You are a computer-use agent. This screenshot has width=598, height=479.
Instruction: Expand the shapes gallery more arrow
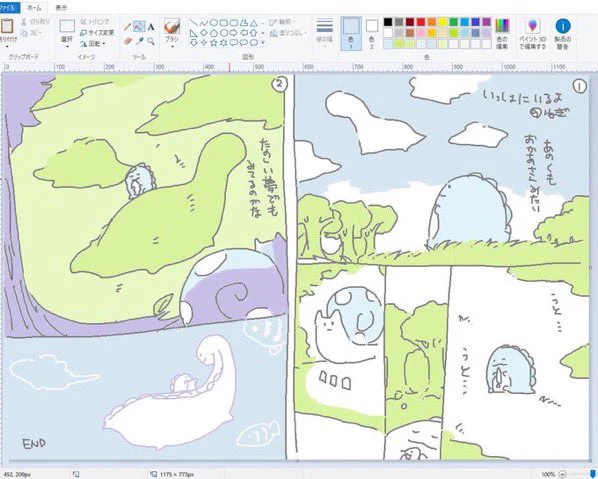263,43
